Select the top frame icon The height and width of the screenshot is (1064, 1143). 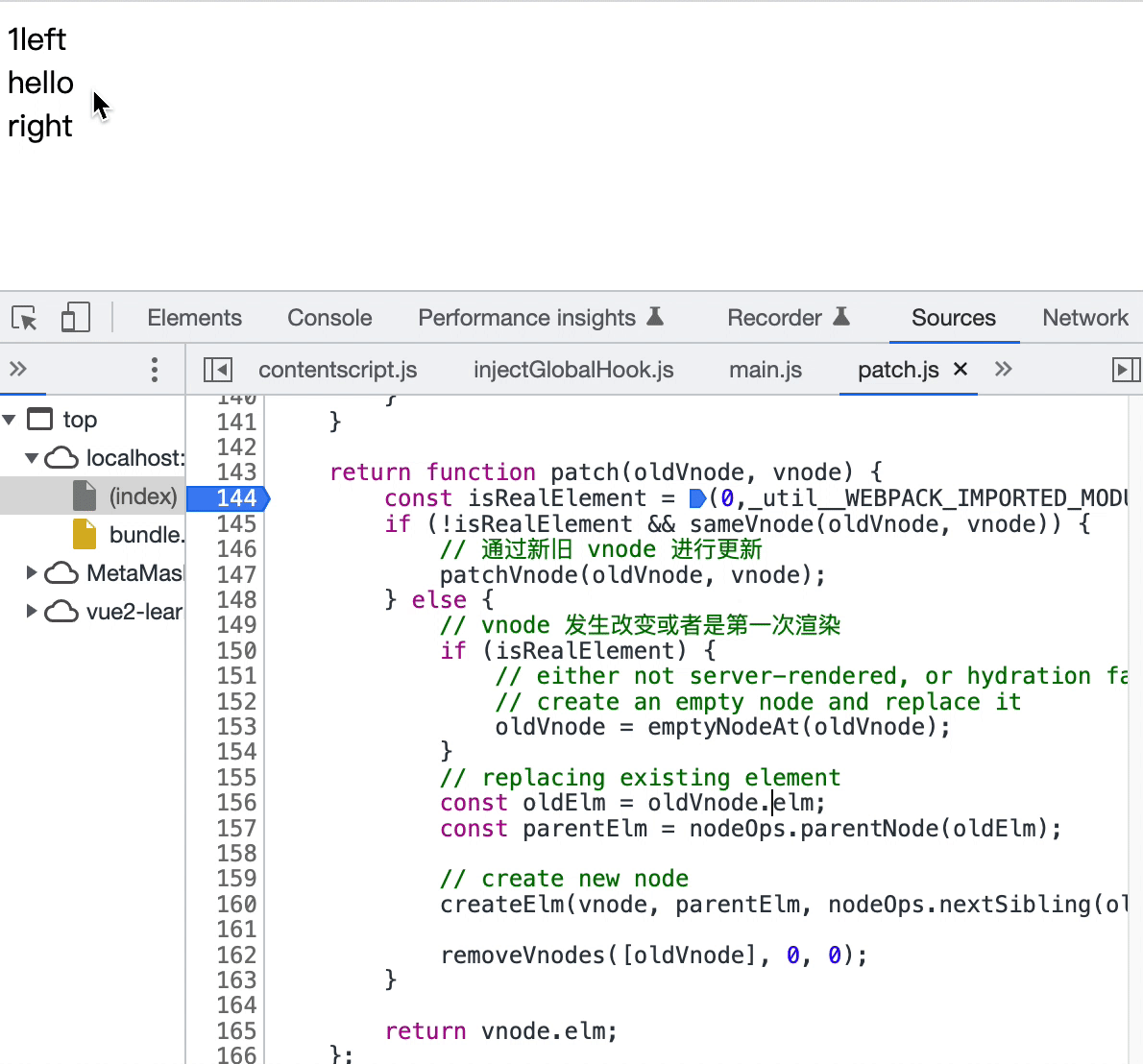click(40, 419)
